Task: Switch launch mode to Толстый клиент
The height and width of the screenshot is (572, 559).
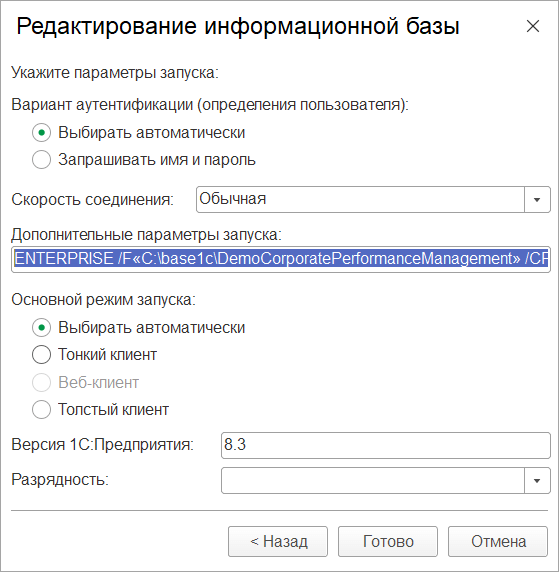Action: click(x=41, y=410)
